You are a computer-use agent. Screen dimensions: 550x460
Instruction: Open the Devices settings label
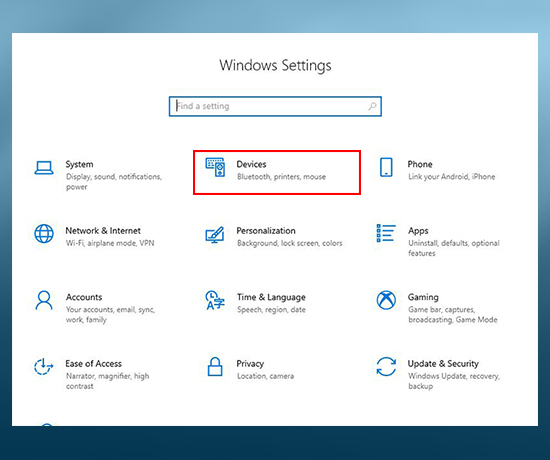(251, 164)
